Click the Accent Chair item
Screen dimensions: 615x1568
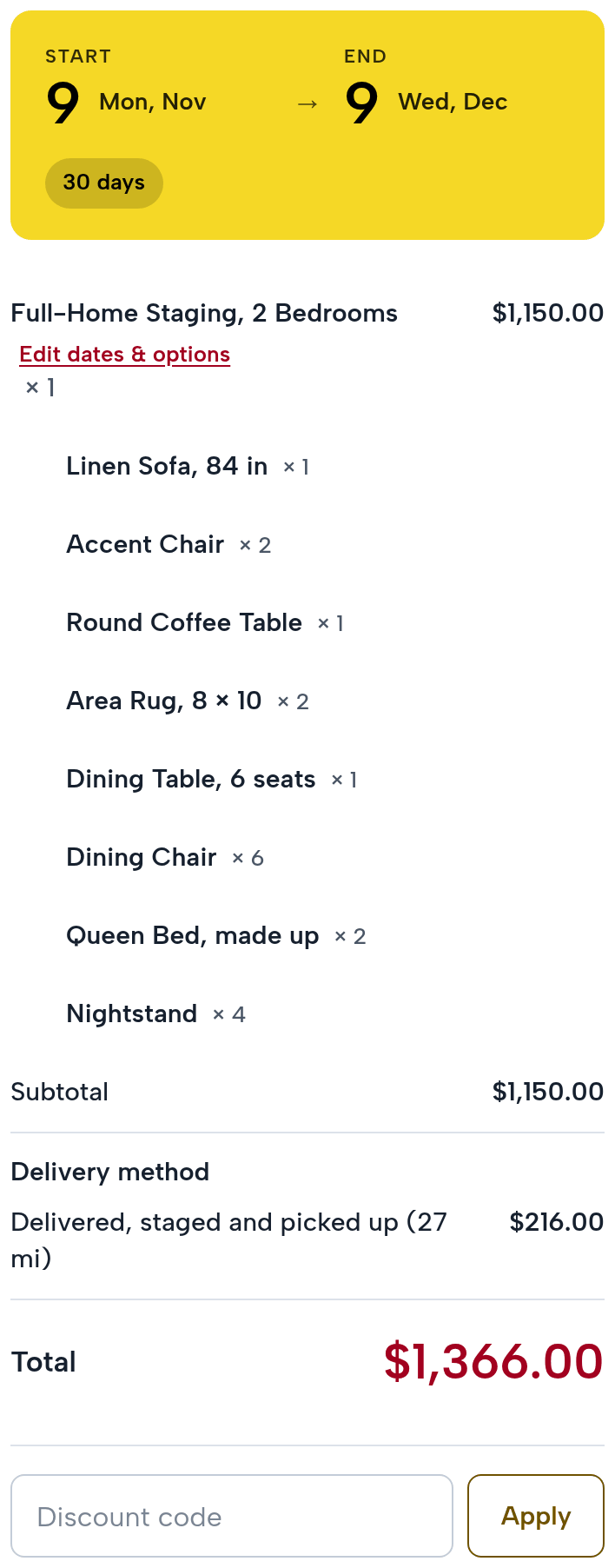pos(145,544)
